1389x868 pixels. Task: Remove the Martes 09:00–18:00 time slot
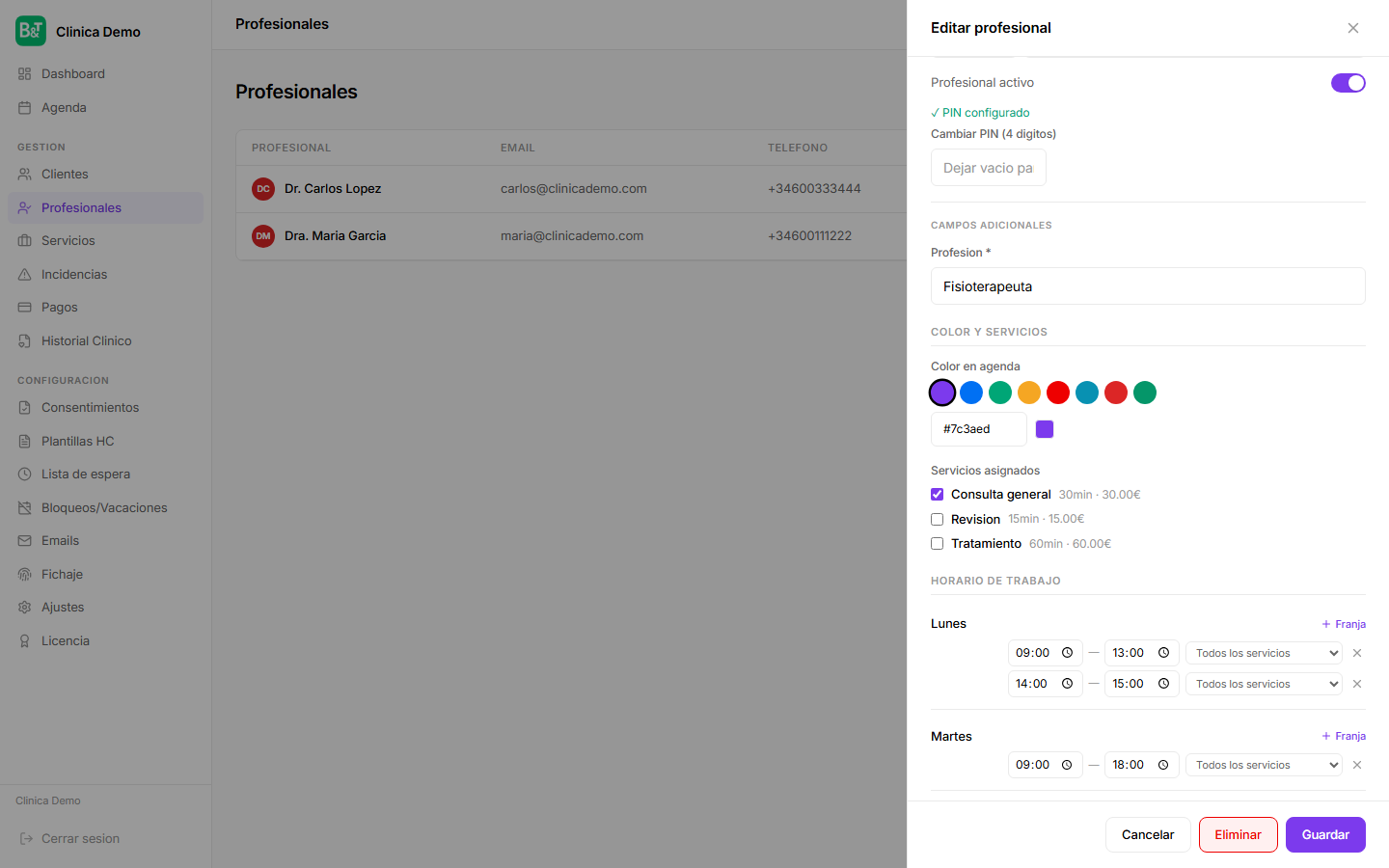coord(1357,765)
